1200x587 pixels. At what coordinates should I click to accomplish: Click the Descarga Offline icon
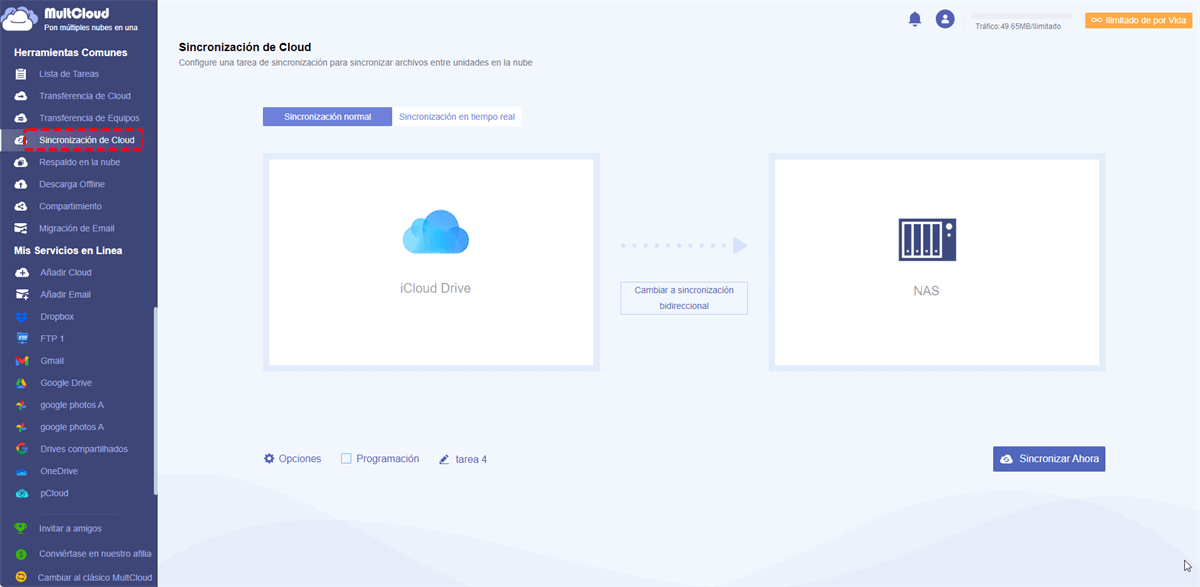point(21,184)
